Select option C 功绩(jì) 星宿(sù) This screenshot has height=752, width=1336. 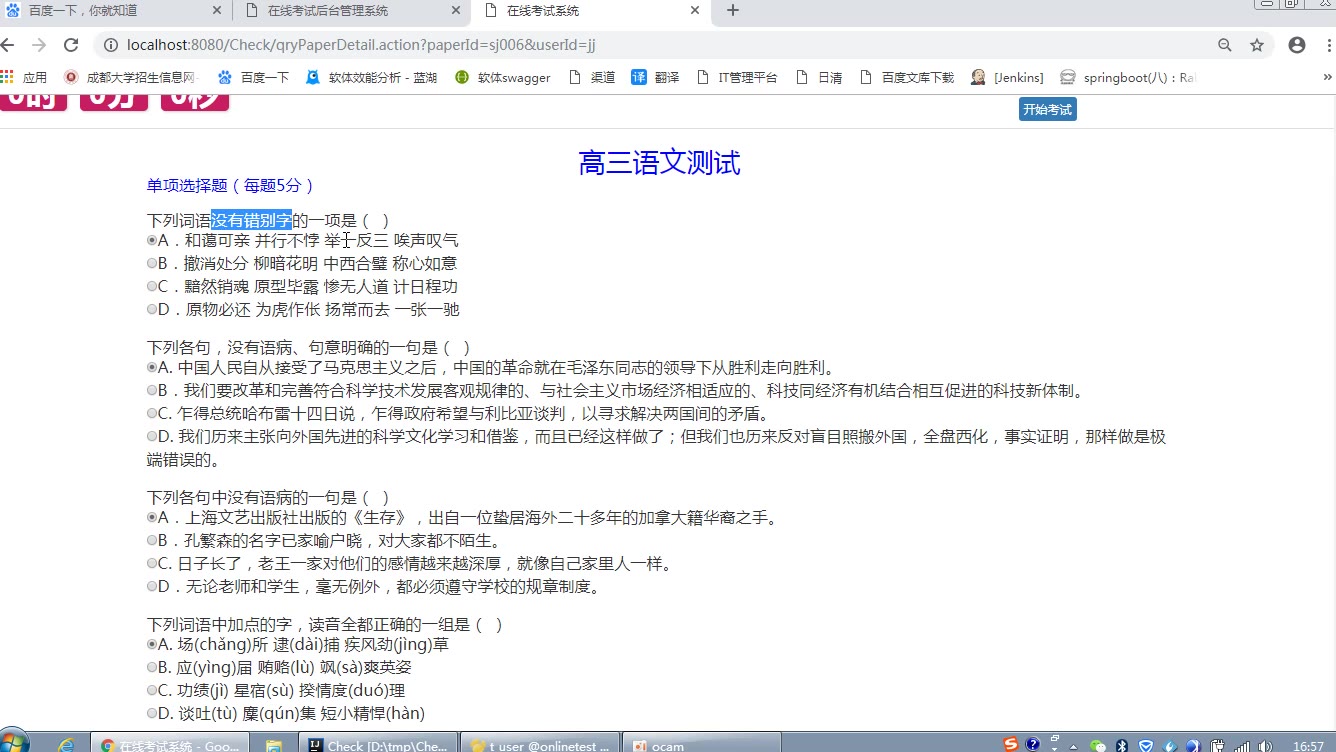click(x=152, y=690)
